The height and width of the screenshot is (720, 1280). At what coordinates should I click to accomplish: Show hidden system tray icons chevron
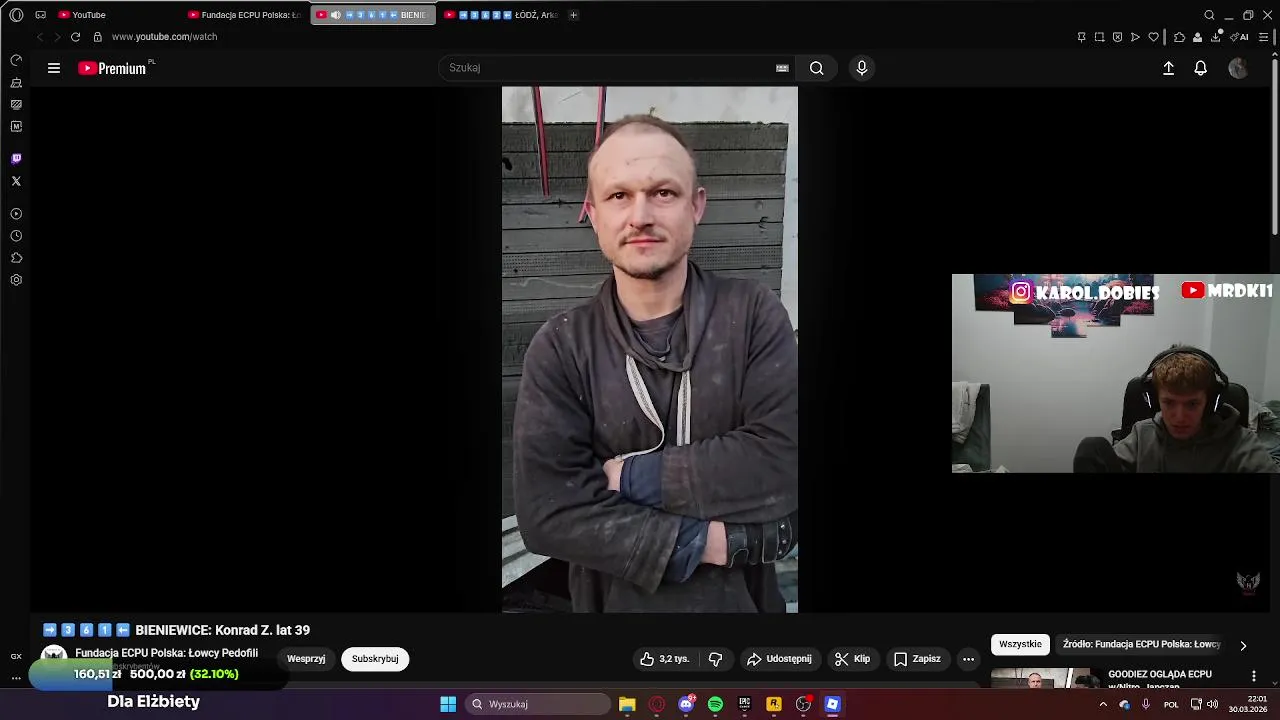click(1103, 704)
